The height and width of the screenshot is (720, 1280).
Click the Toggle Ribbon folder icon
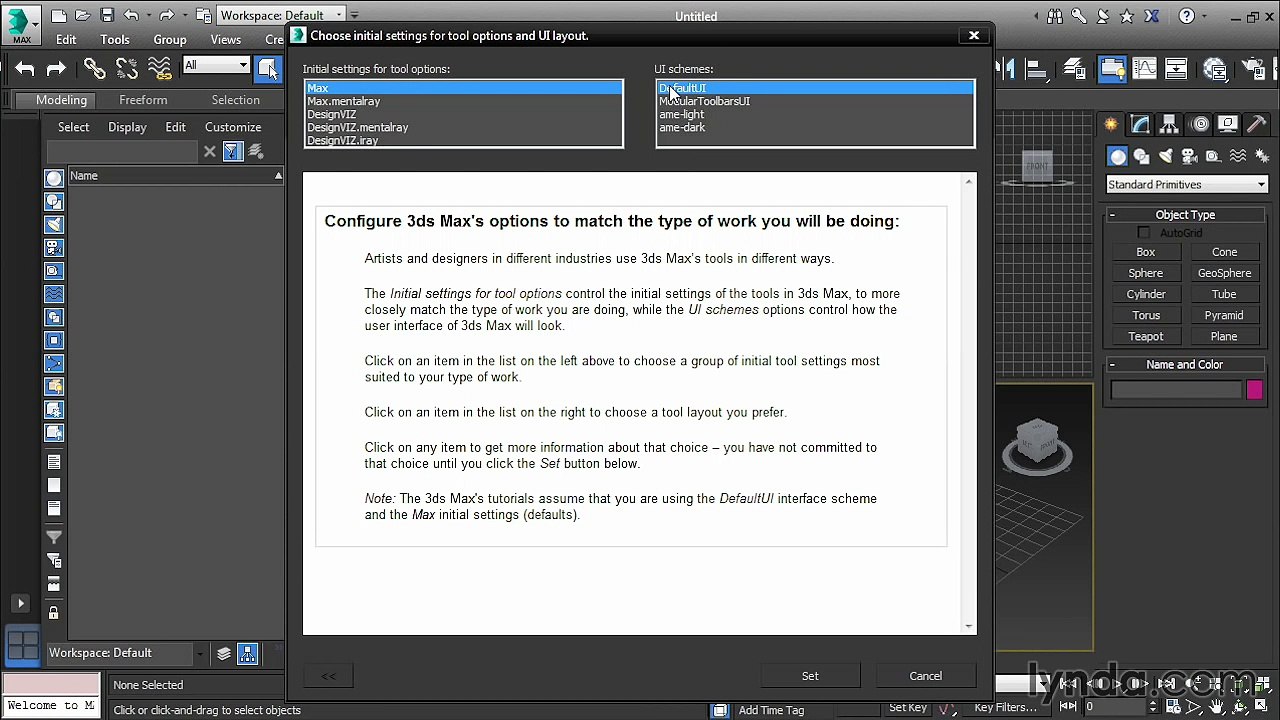[1112, 68]
